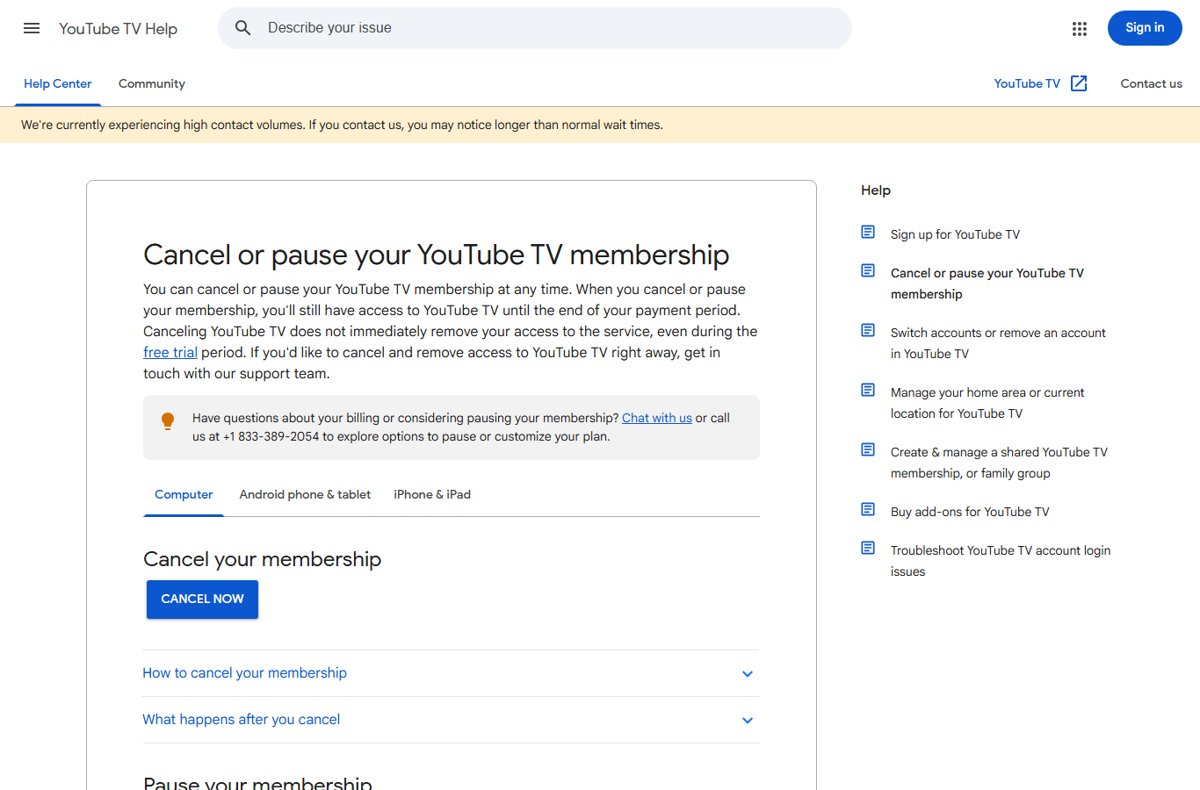Click the CANCEL NOW button
This screenshot has height=790, width=1200.
[202, 599]
